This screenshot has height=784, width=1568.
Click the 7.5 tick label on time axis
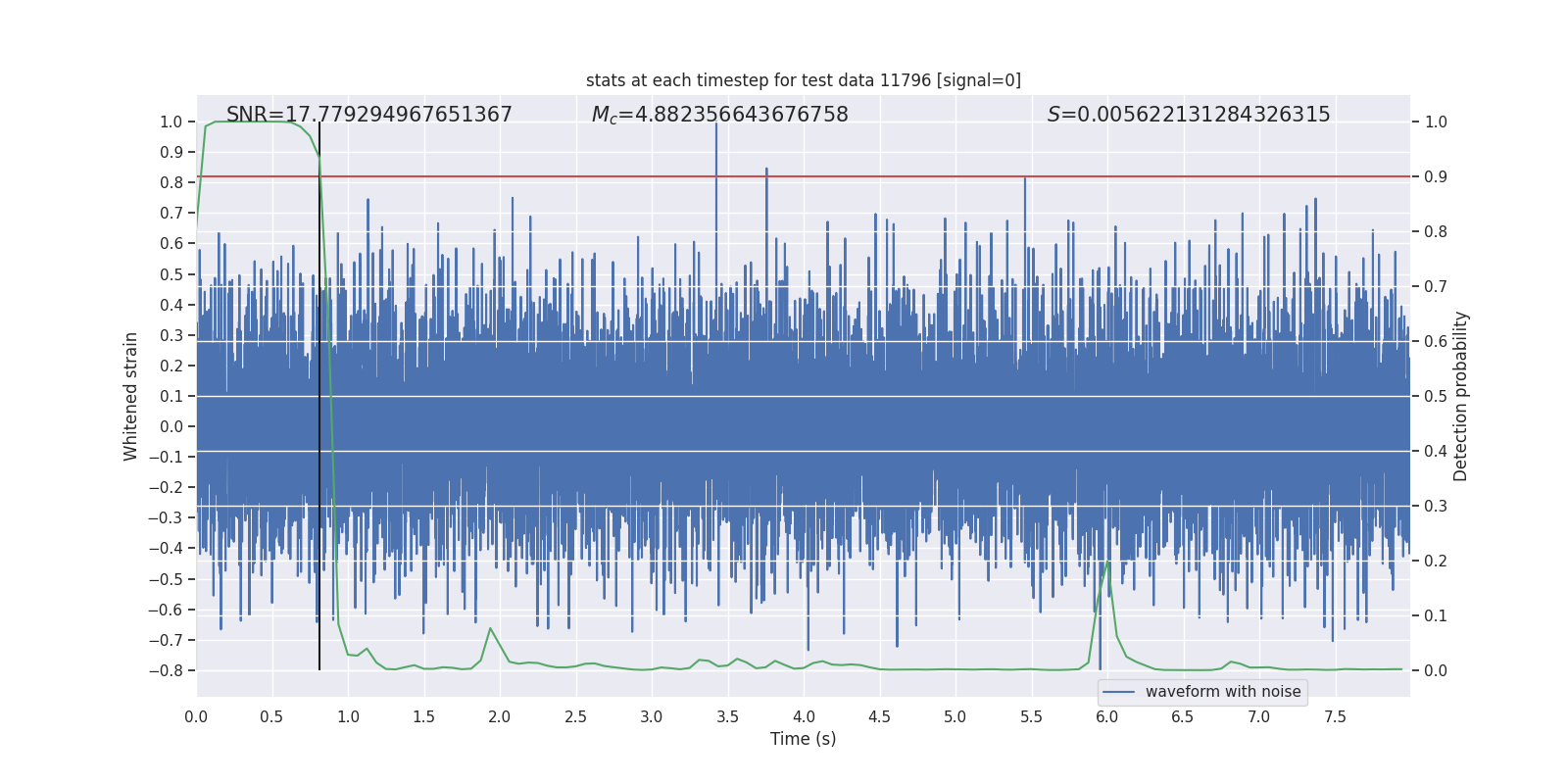pos(1335,716)
